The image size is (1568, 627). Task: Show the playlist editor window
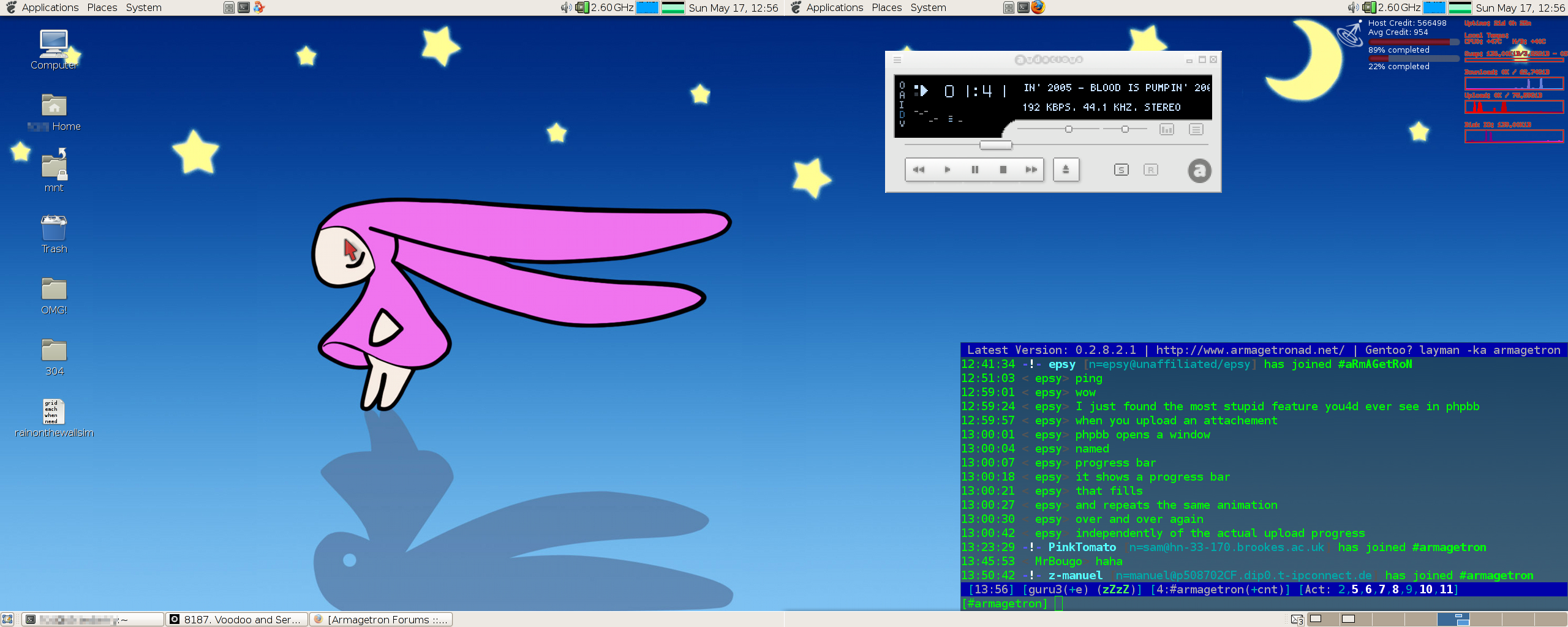pos(1196,129)
